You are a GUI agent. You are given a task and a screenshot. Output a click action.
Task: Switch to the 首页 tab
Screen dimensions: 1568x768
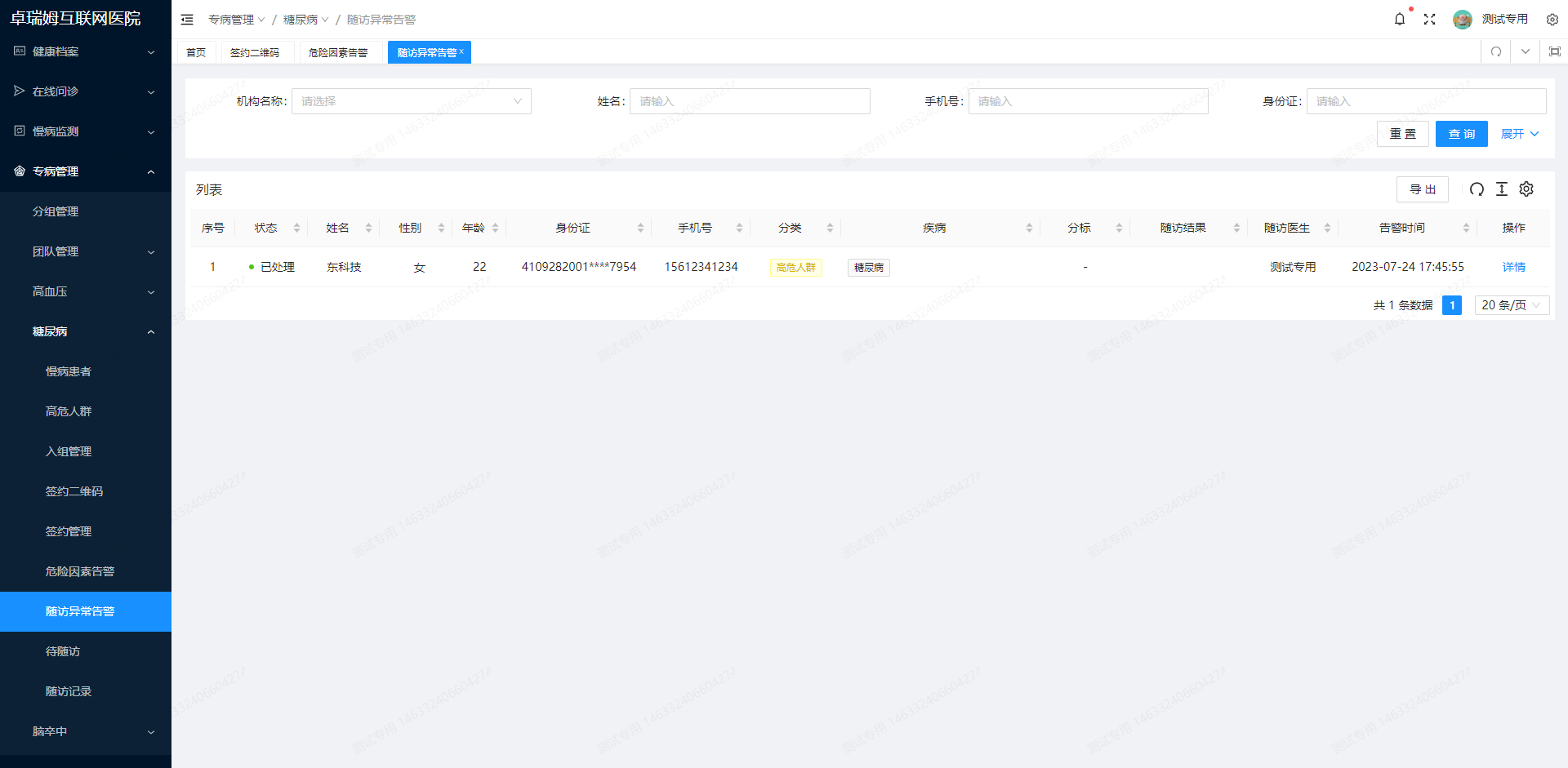(x=196, y=52)
